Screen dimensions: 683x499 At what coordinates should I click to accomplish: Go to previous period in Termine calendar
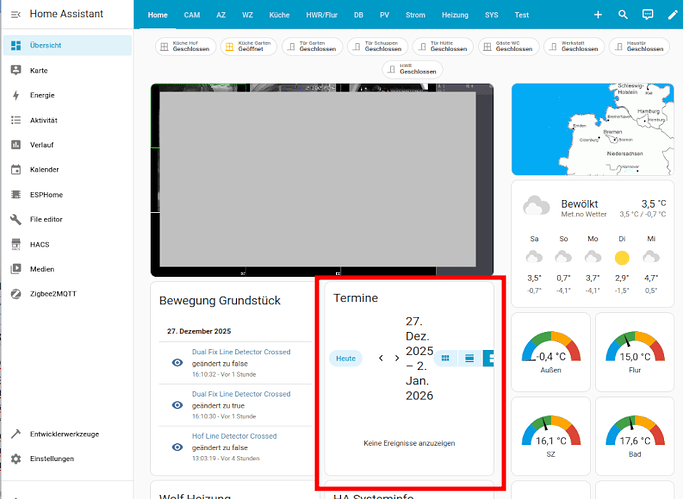[x=381, y=358]
